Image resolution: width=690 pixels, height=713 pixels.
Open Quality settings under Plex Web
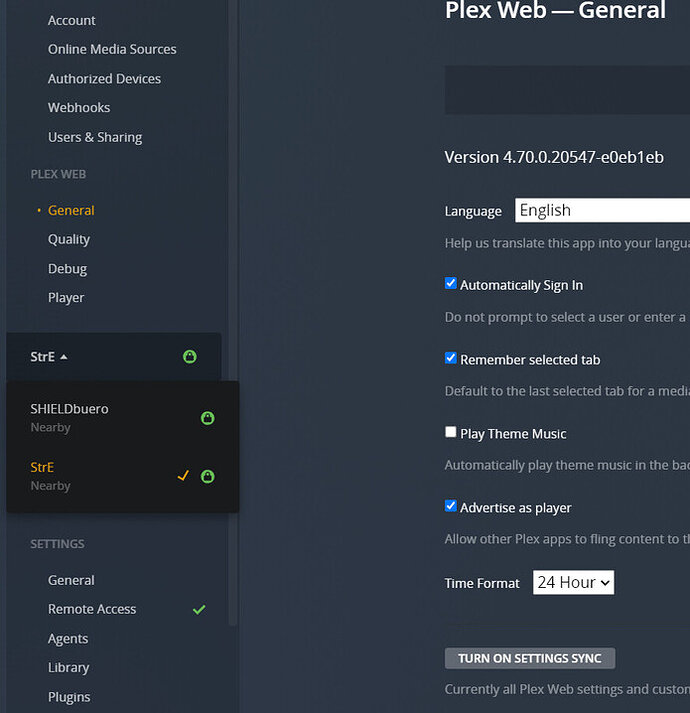[x=69, y=240]
